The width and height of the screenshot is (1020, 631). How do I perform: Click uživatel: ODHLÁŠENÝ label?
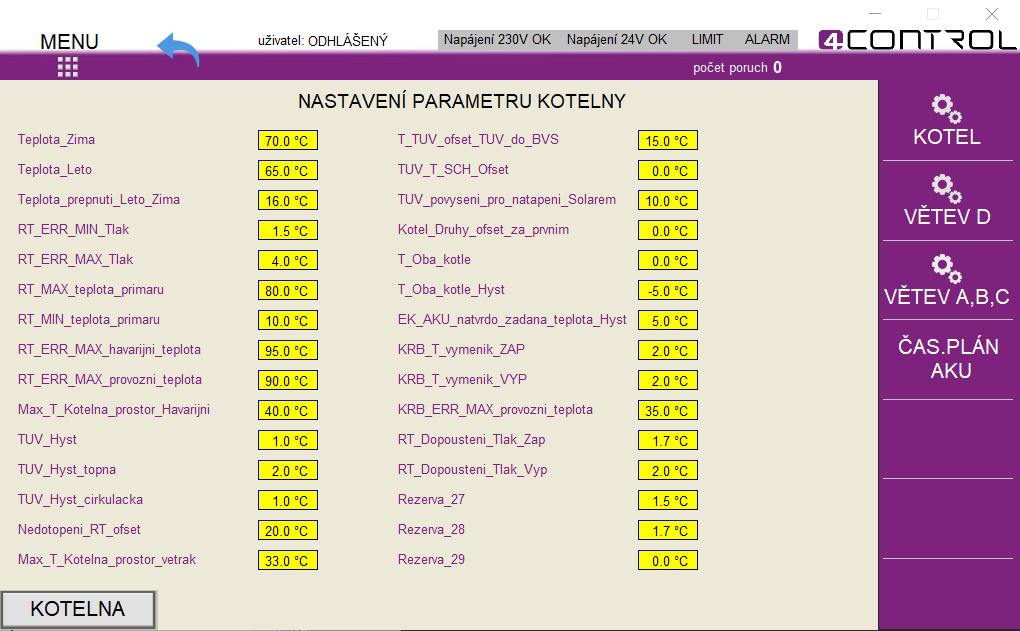pyautogui.click(x=323, y=41)
